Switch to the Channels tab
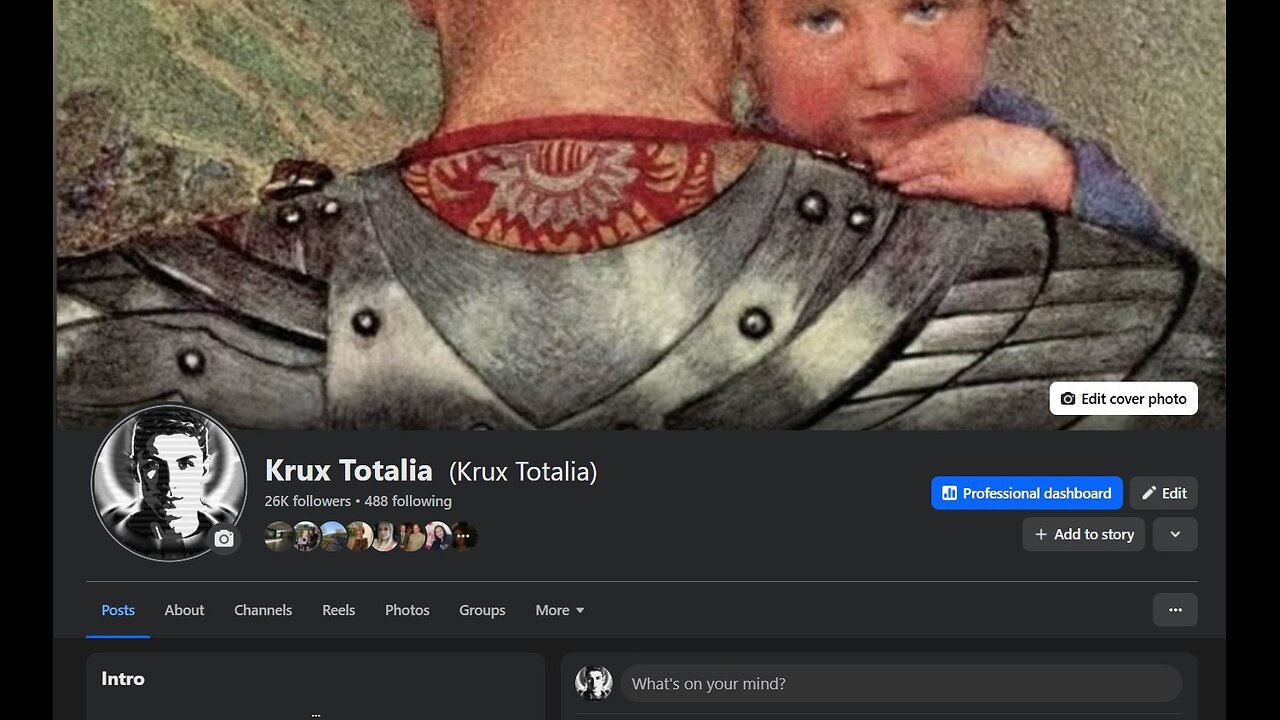The width and height of the screenshot is (1280, 720). 263,610
